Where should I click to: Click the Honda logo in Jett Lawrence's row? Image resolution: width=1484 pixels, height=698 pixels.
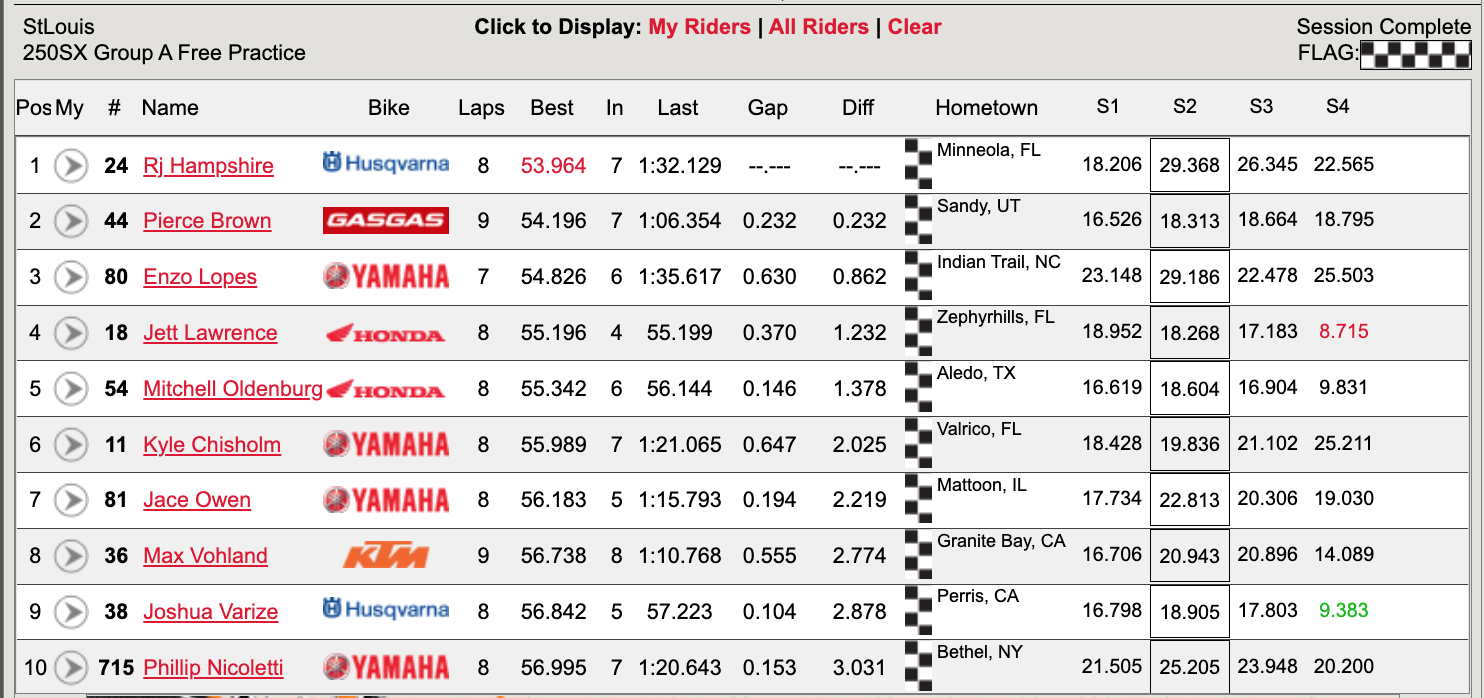pyautogui.click(x=388, y=332)
